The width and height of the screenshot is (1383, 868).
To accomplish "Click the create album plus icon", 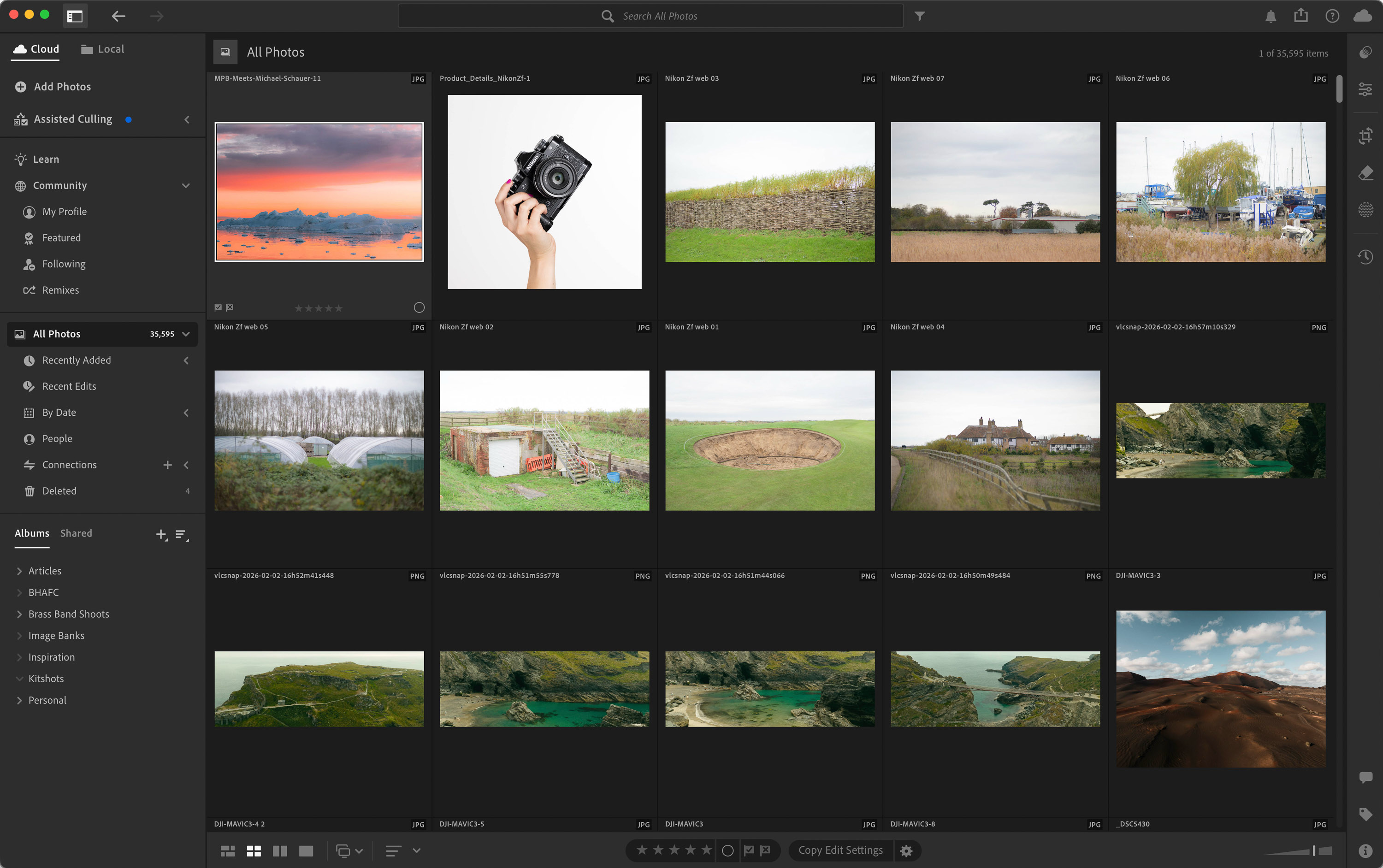I will pyautogui.click(x=161, y=534).
